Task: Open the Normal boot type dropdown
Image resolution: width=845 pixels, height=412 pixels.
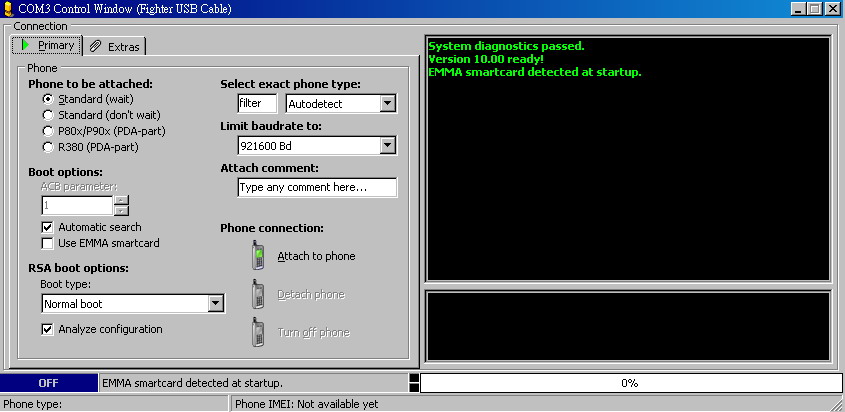Action: coord(215,304)
